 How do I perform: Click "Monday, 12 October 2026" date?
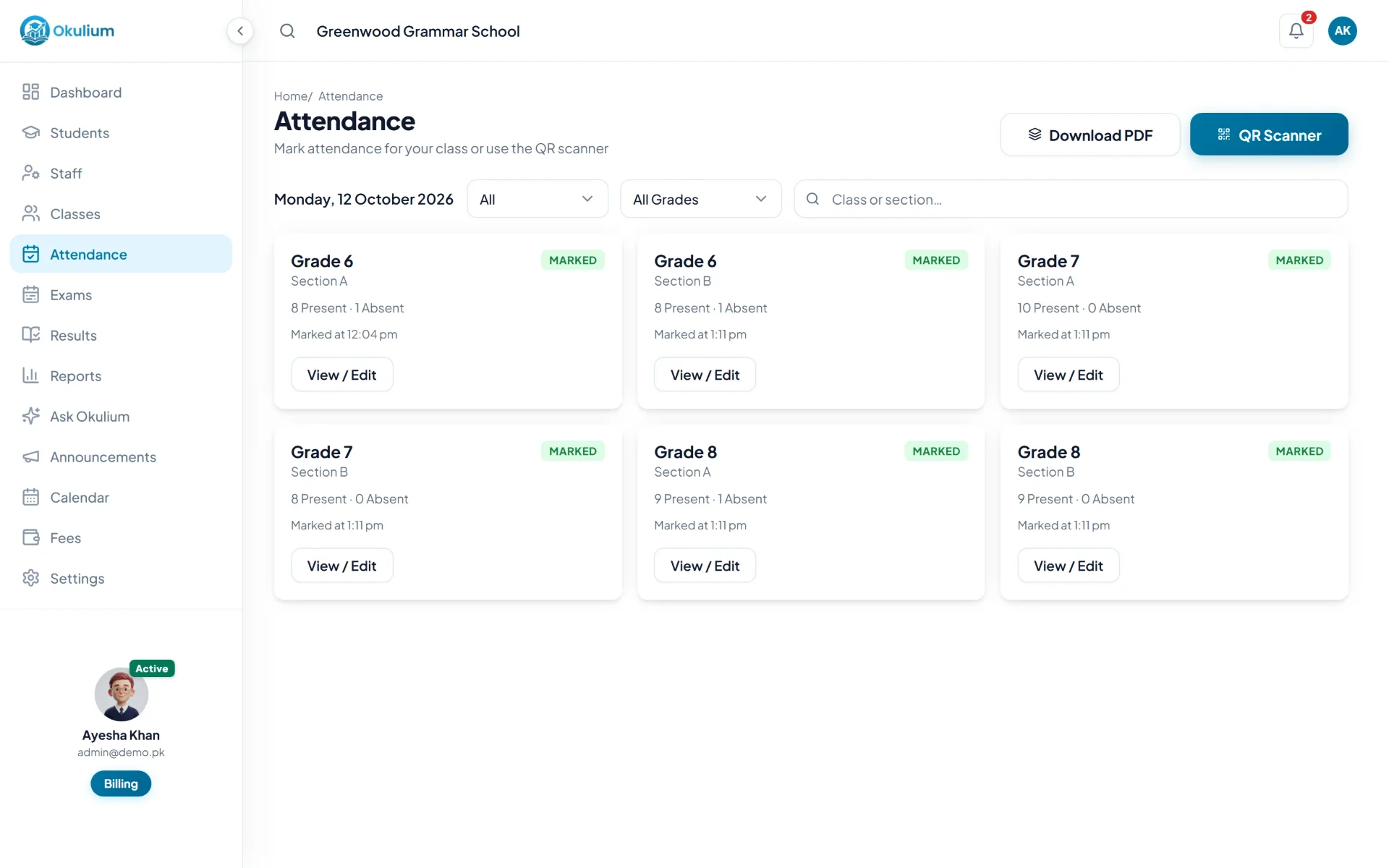point(363,199)
